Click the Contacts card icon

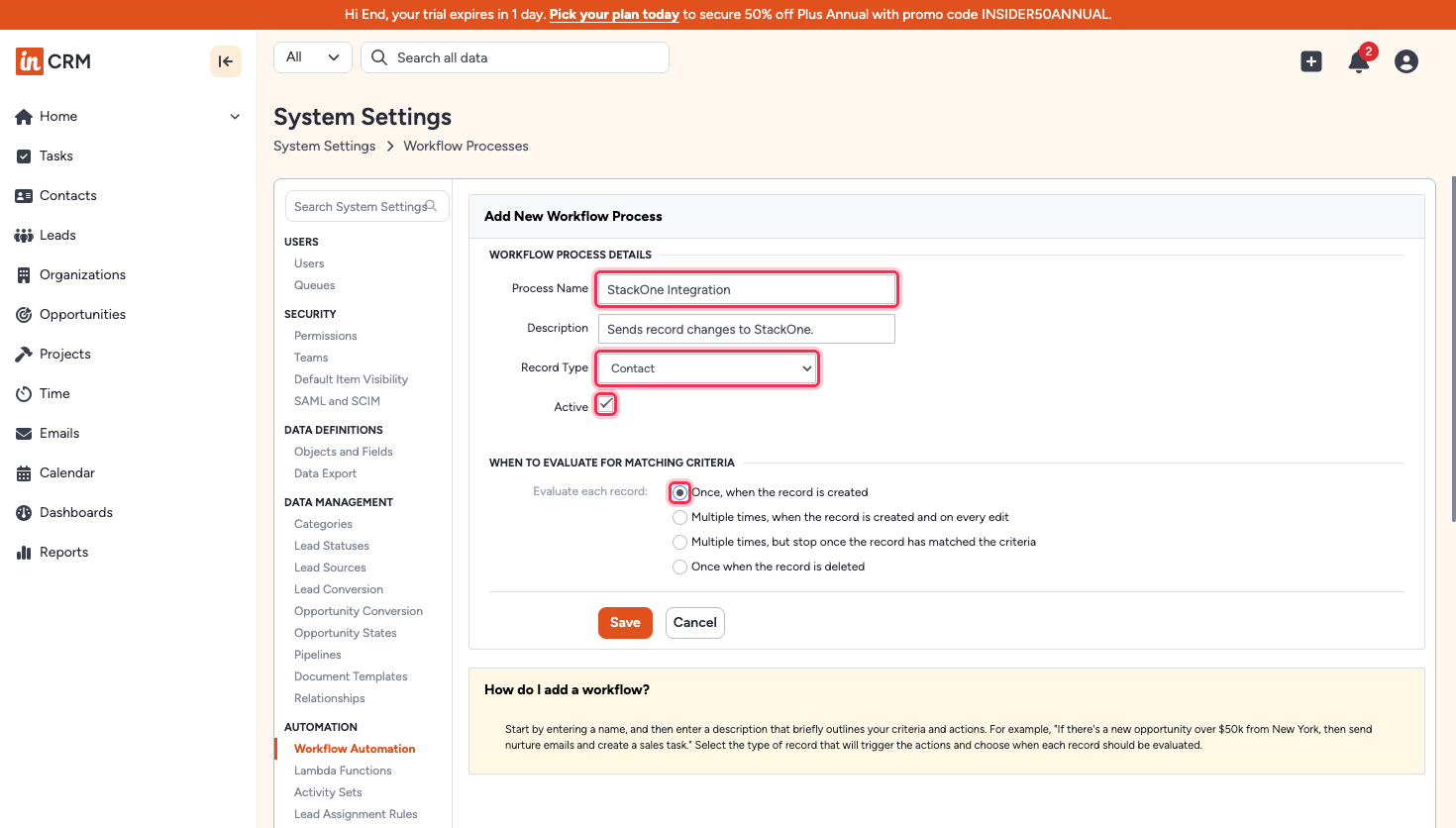coord(24,196)
